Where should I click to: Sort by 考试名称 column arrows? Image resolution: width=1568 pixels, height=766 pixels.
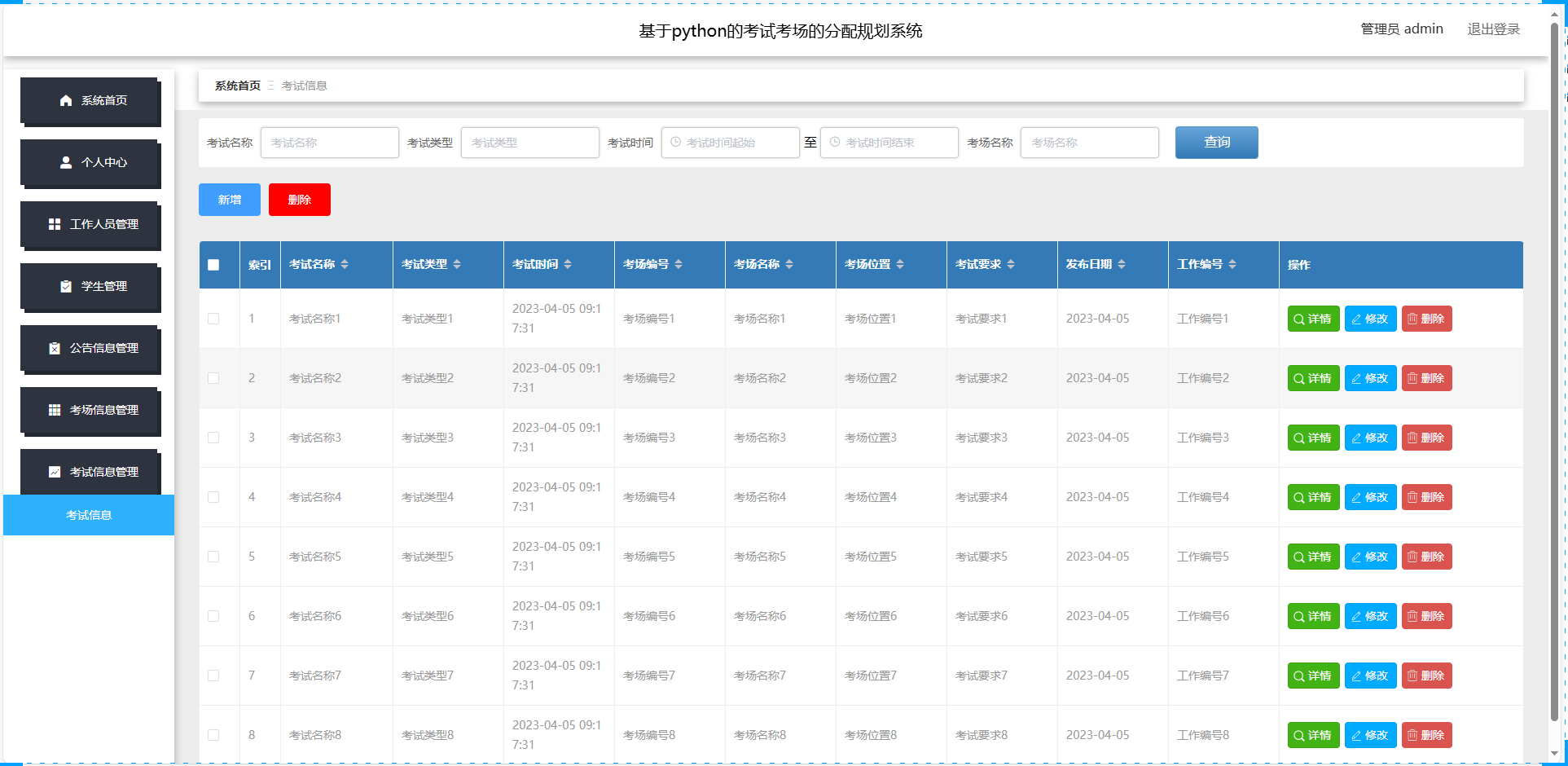pyautogui.click(x=345, y=264)
